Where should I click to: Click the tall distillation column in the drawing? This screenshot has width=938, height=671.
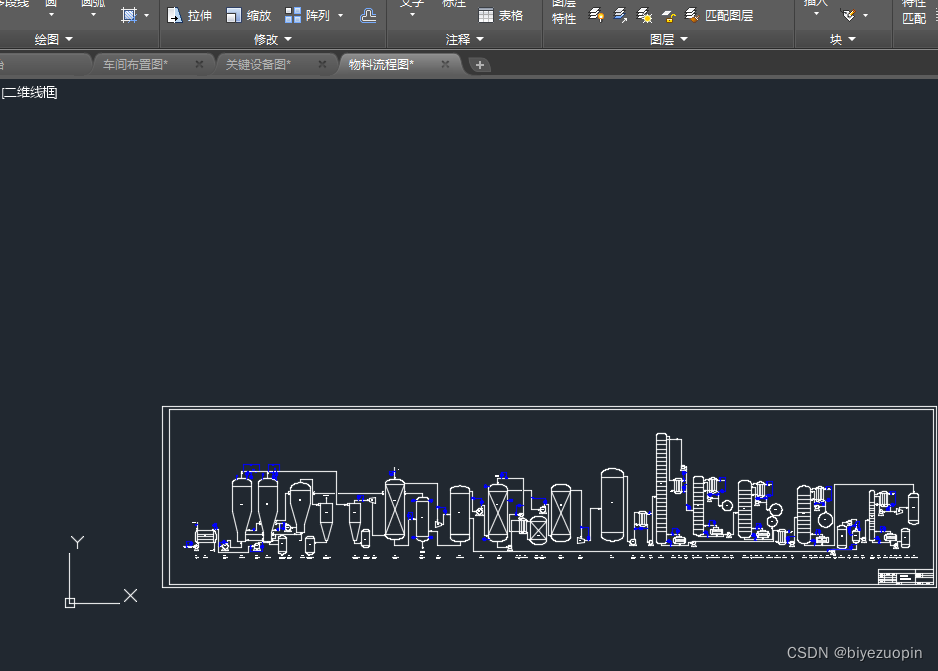click(661, 489)
